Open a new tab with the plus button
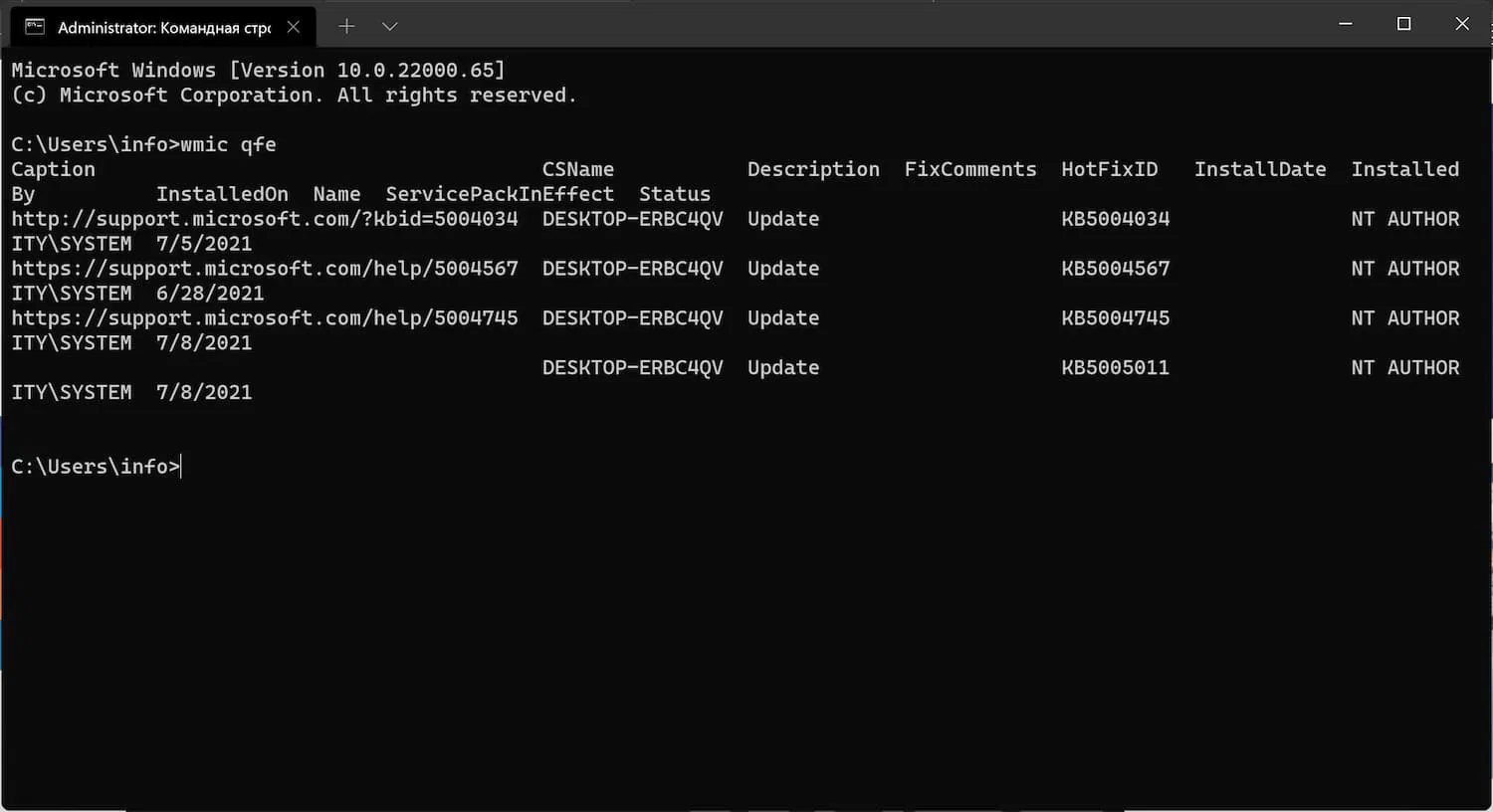This screenshot has width=1493, height=812. point(346,27)
